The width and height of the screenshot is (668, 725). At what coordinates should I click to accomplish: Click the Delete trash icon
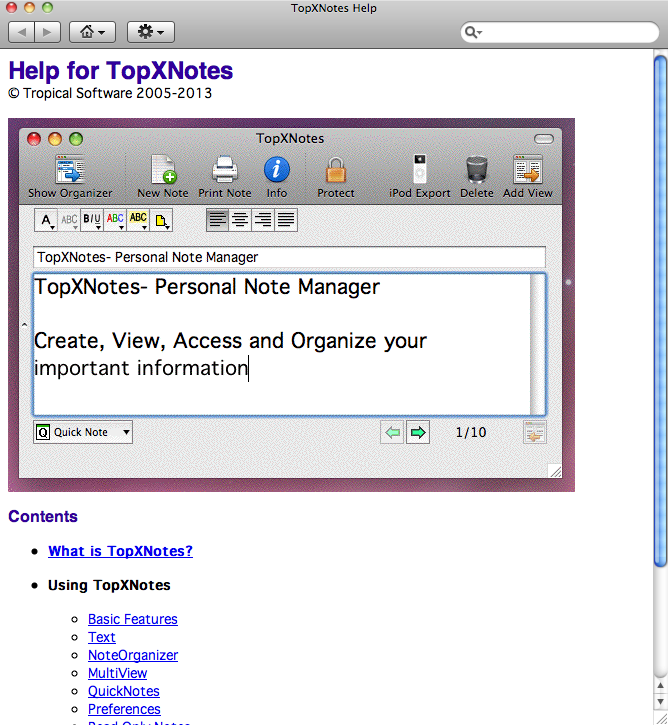pos(477,170)
